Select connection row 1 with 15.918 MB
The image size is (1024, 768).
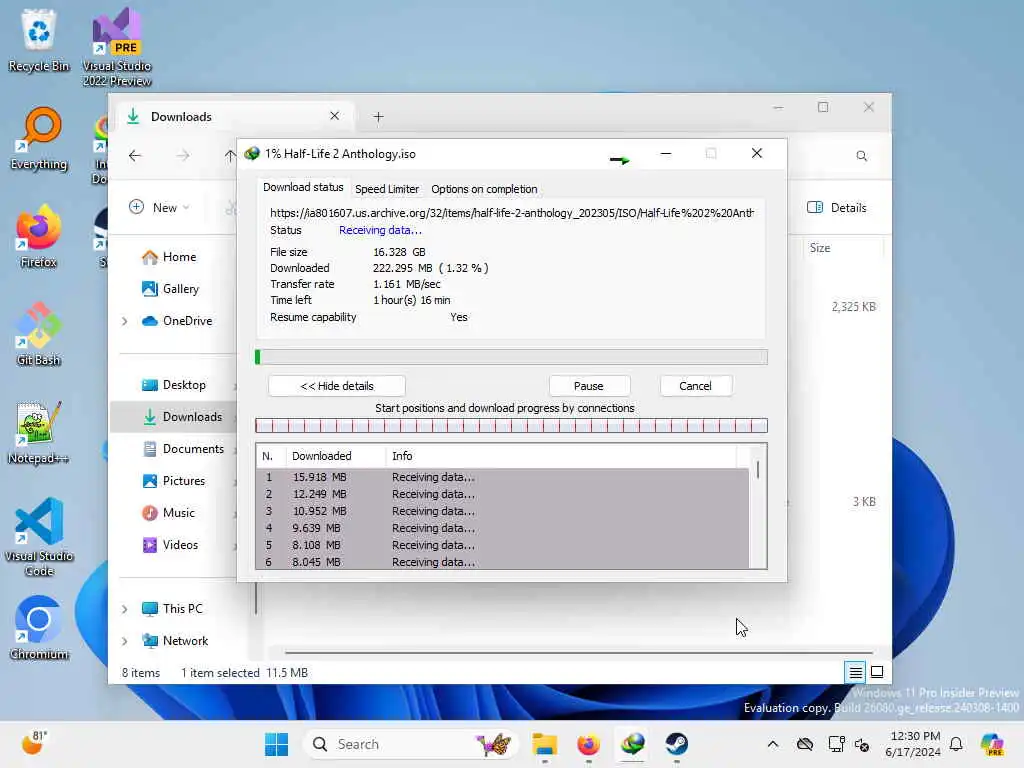(x=503, y=477)
